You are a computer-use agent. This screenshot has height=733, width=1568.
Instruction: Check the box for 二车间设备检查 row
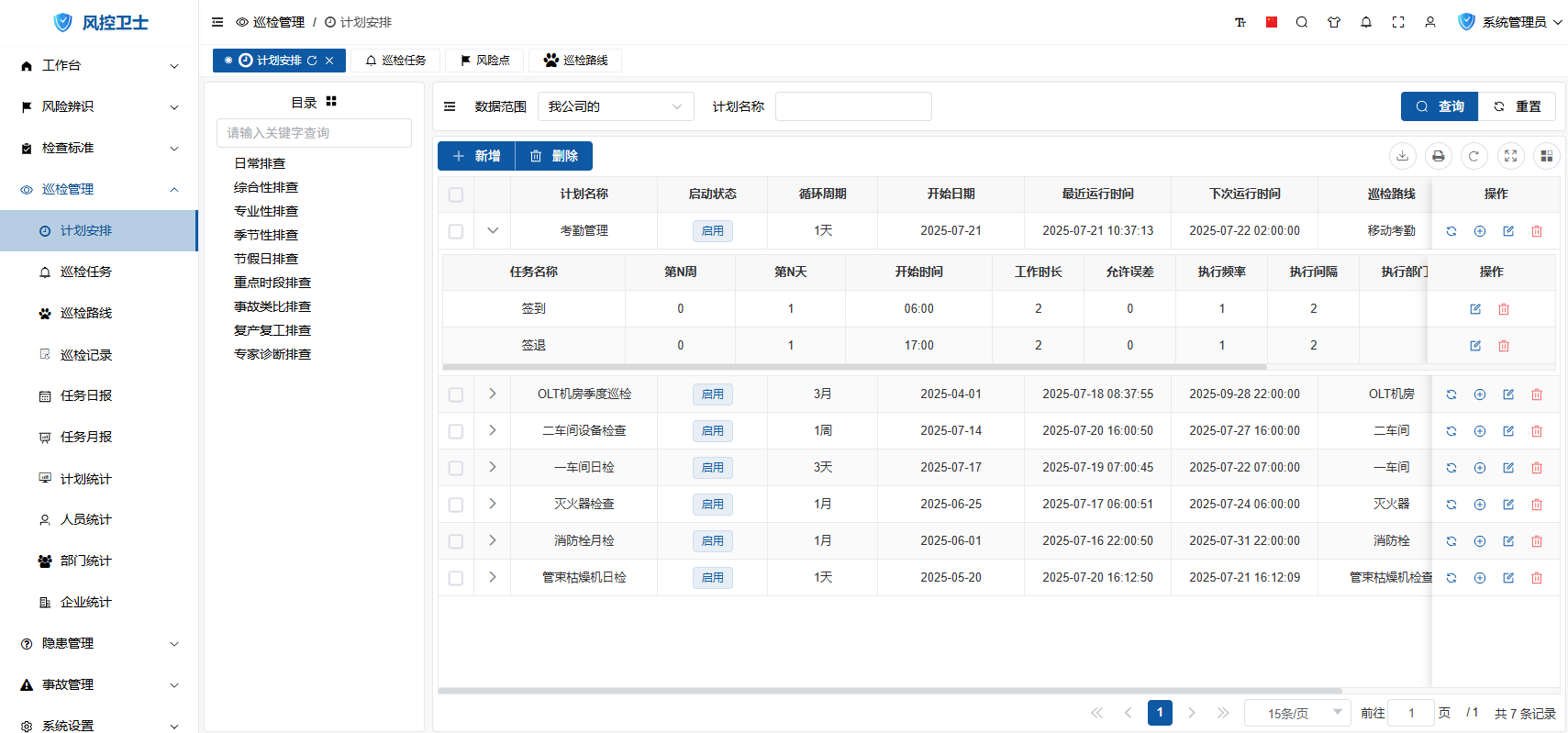[456, 431]
